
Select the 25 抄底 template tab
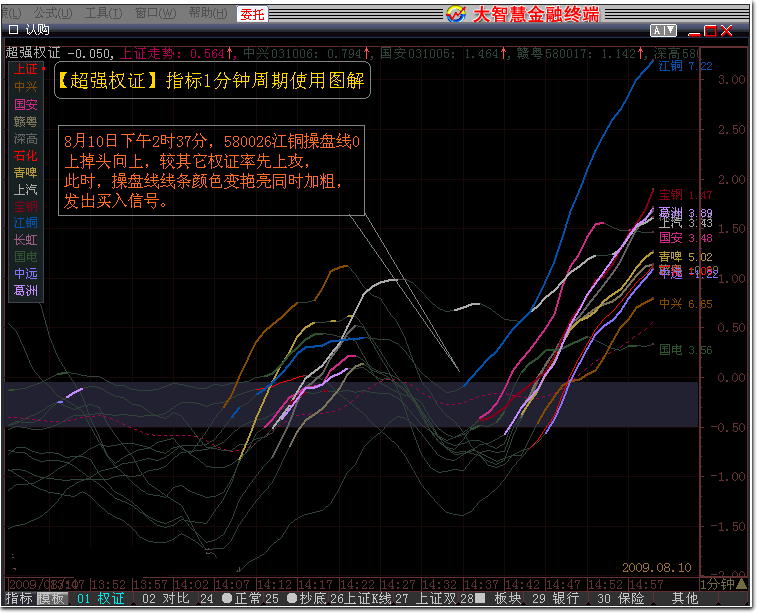pyautogui.click(x=297, y=599)
